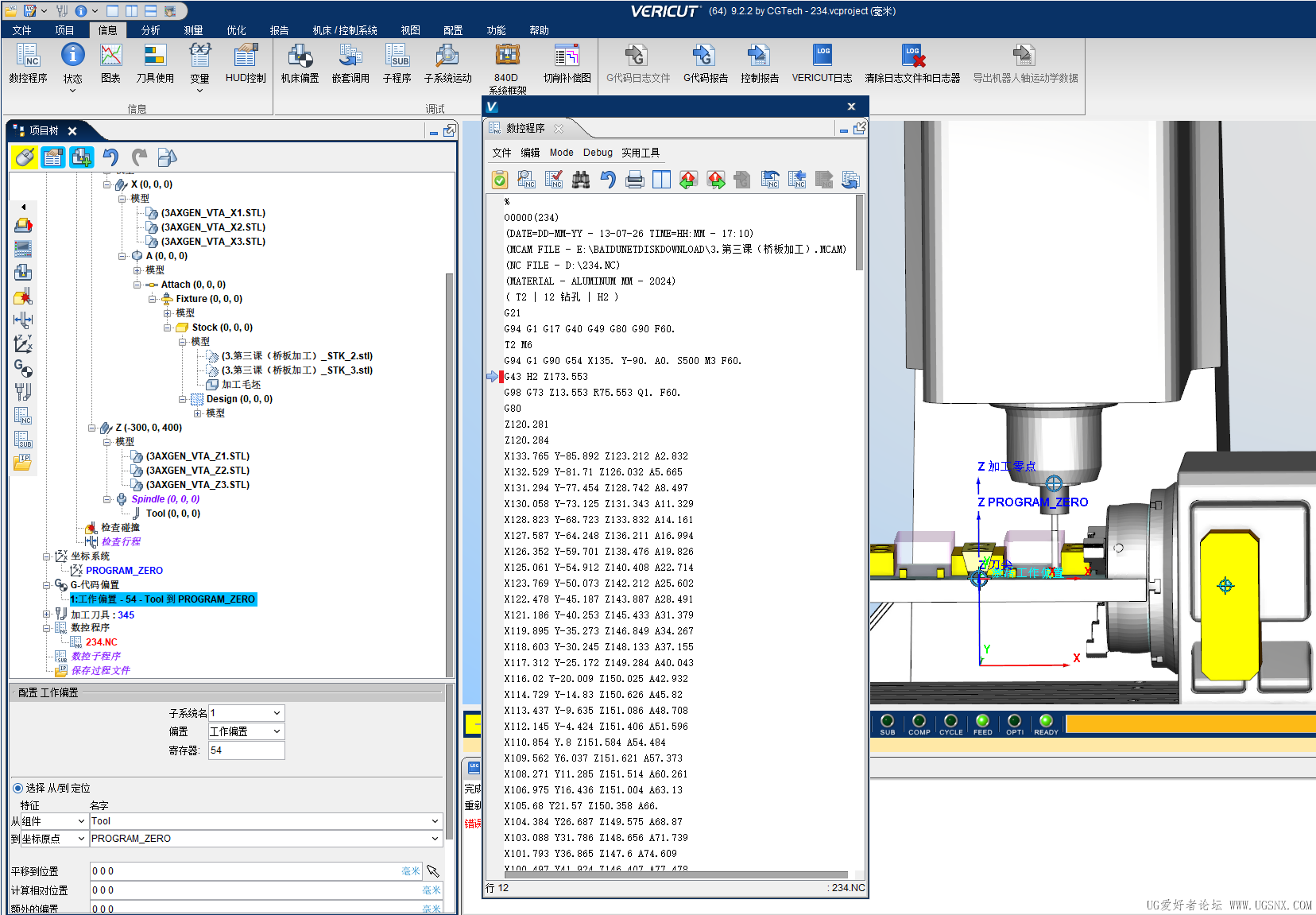Open the 分析 ribbon tab

[x=150, y=30]
